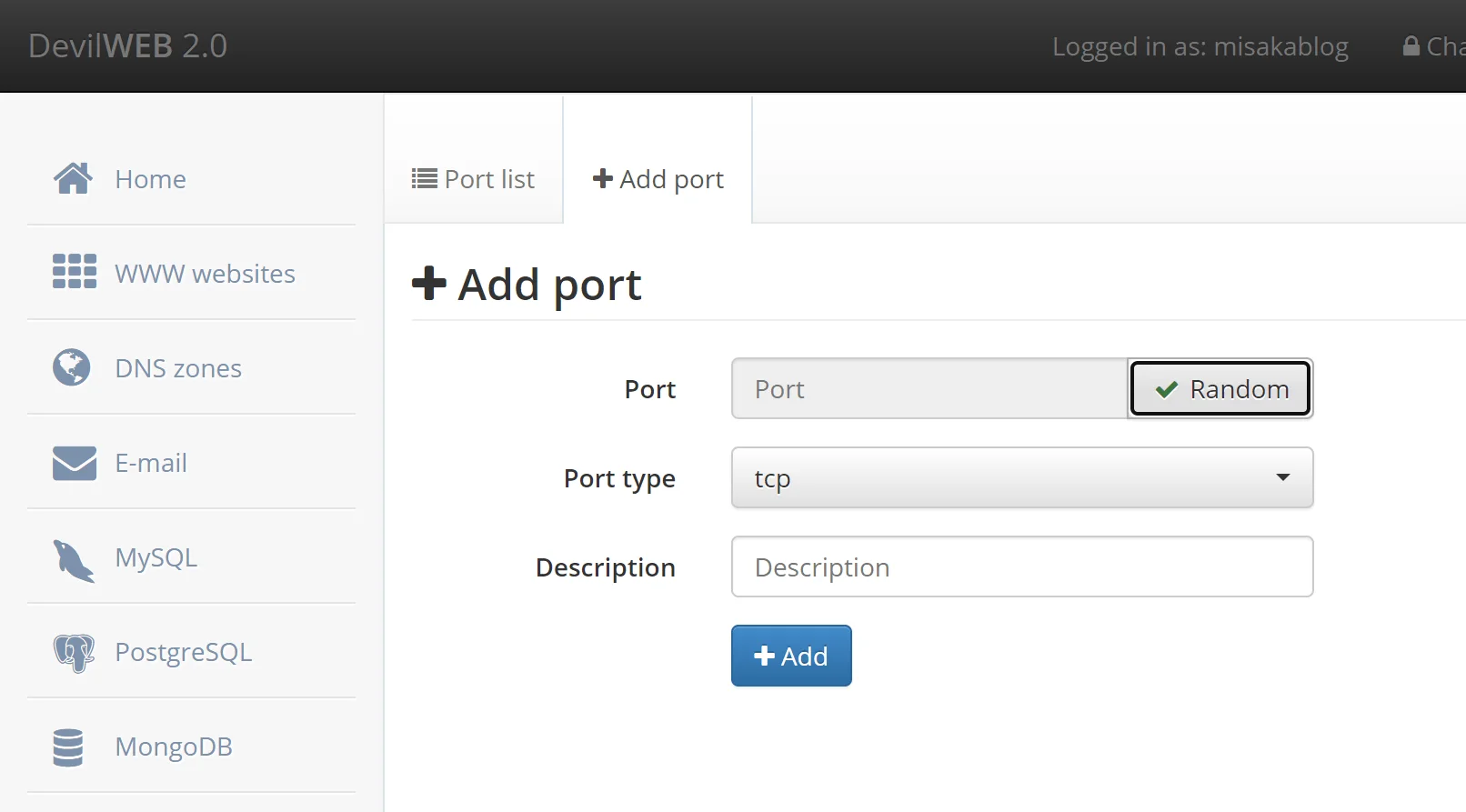Click the Home house icon
This screenshot has height=812, width=1466.
pyautogui.click(x=73, y=178)
